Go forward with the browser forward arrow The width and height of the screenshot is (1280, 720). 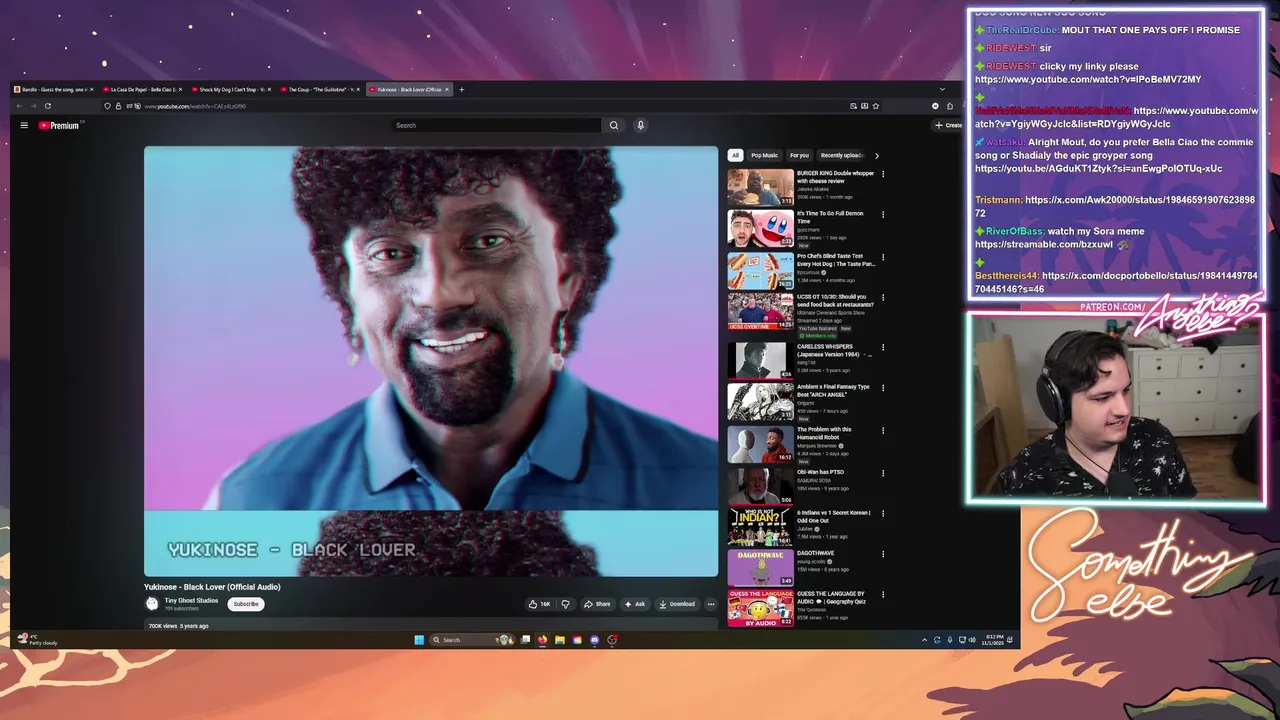tap(33, 106)
